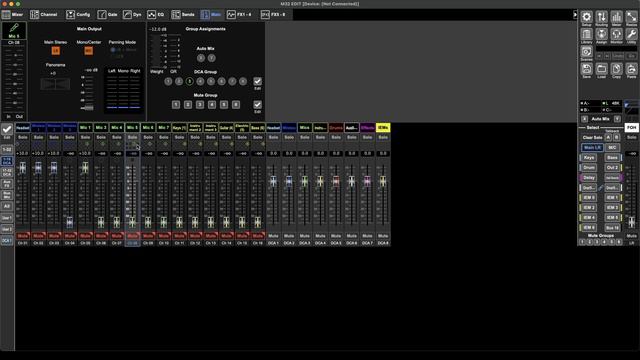
Task: Switch to the Mixer view tab
Action: [x=13, y=15]
